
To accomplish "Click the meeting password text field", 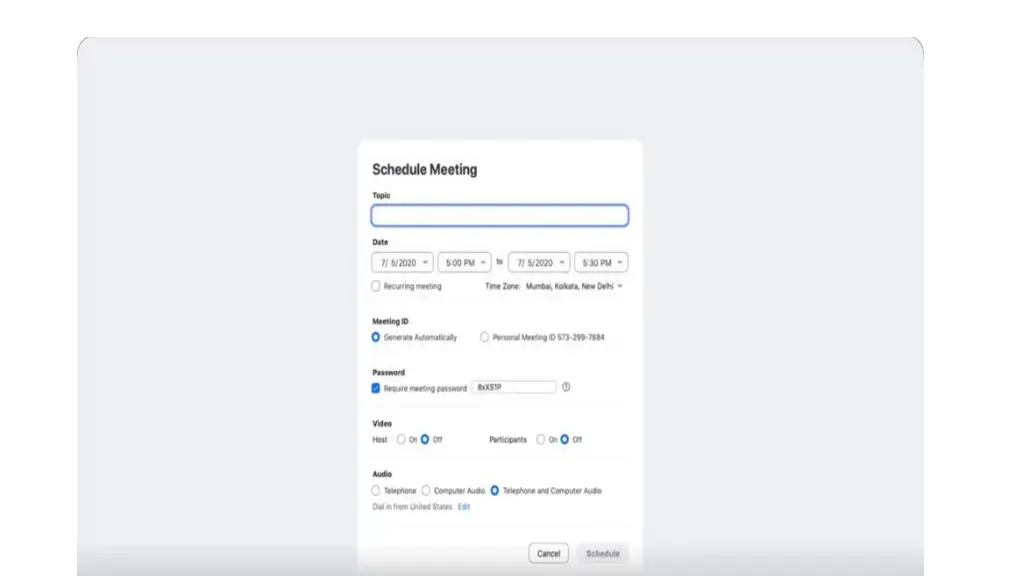I will 513,387.
